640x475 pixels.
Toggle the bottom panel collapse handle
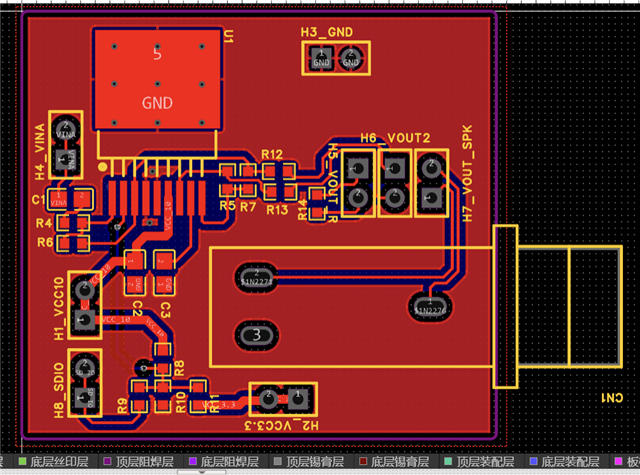[202, 472]
